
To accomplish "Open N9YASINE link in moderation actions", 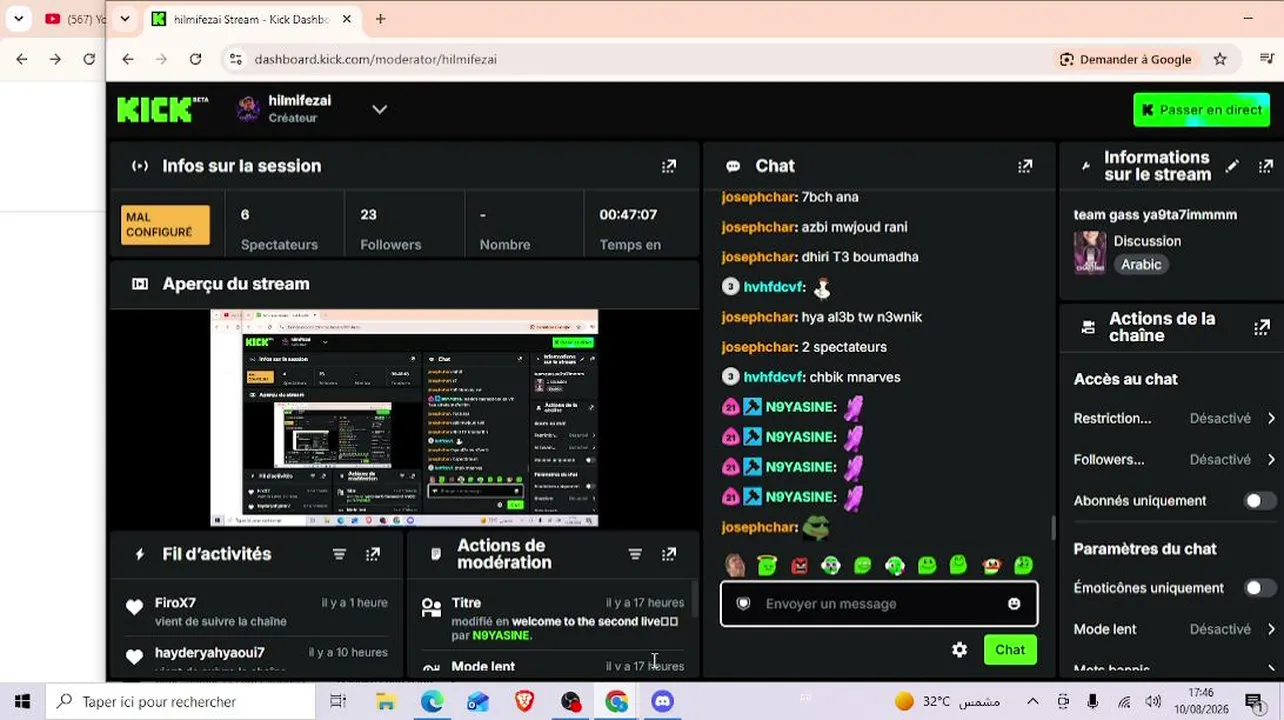I will coord(502,635).
